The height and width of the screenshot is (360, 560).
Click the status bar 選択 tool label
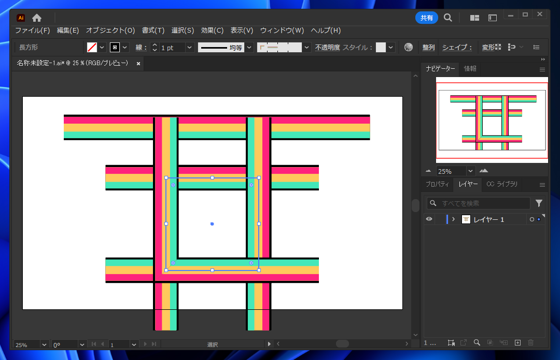212,345
